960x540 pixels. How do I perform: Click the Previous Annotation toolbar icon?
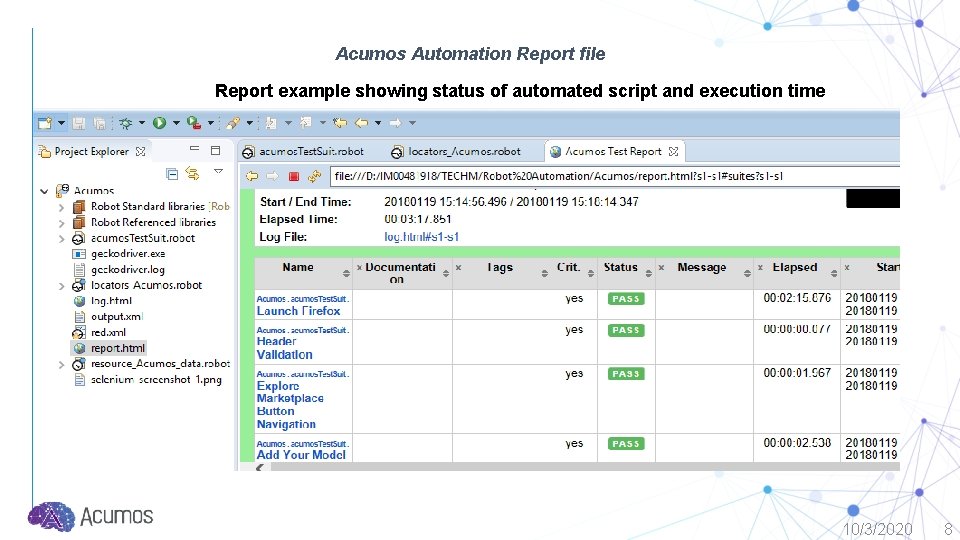(306, 123)
